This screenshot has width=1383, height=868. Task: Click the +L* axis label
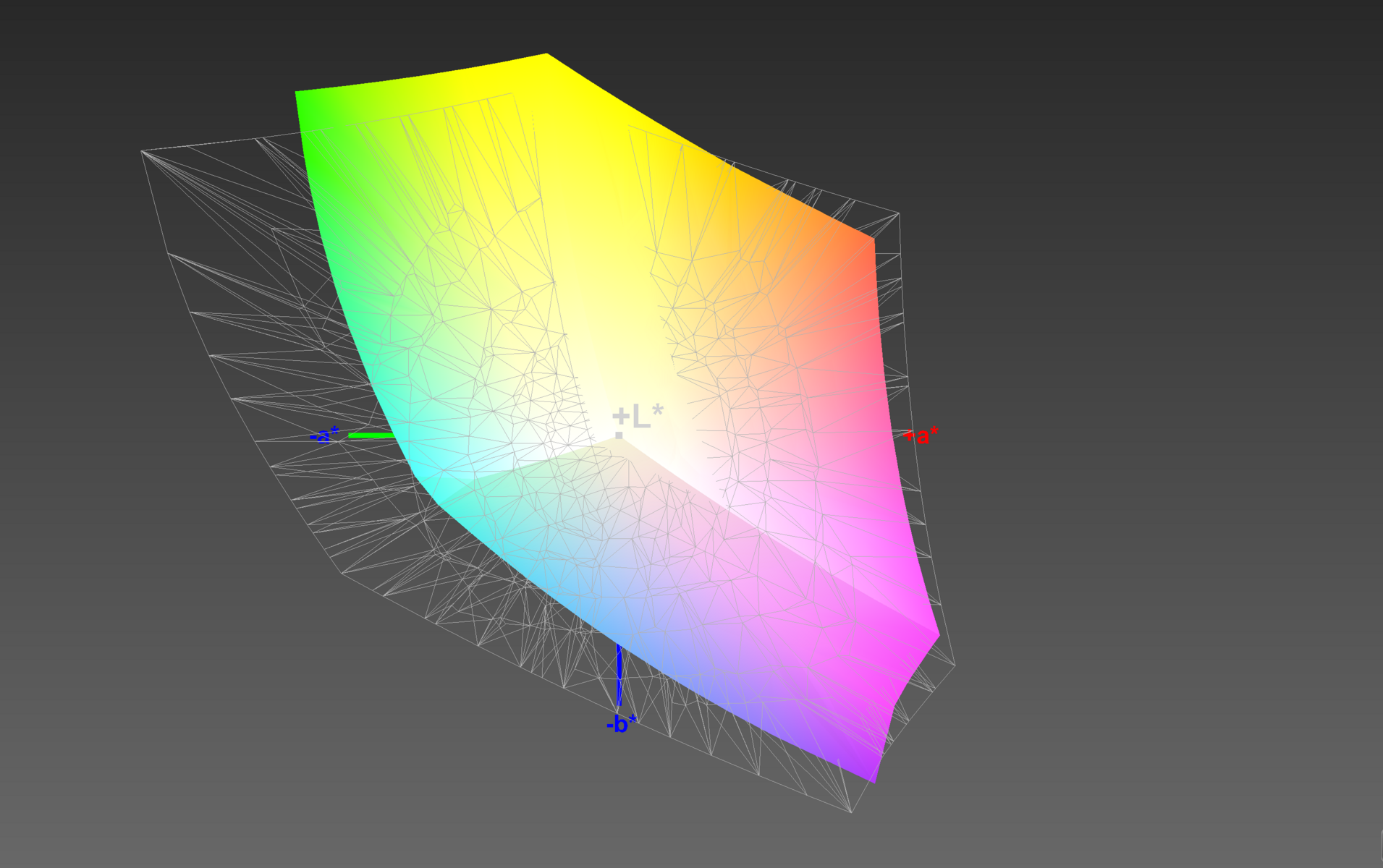click(638, 417)
